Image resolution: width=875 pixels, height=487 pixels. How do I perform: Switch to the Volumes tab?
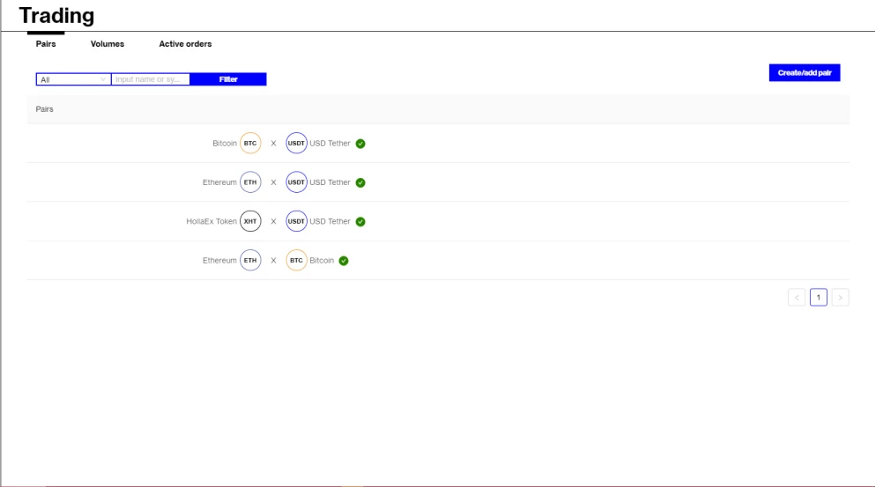point(107,44)
